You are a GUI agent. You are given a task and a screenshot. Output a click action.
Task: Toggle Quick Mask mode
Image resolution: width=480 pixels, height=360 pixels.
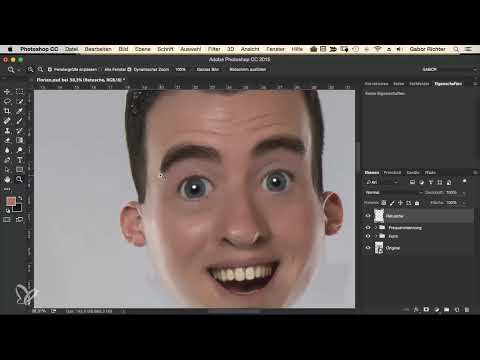[x=7, y=220]
